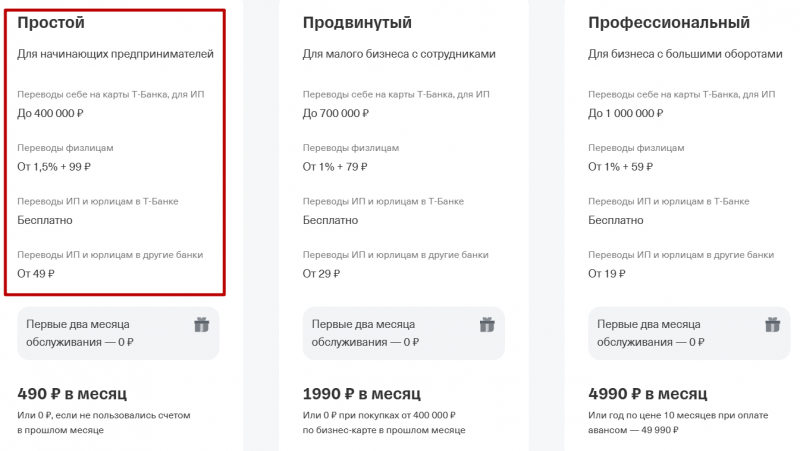The image size is (800, 451).
Task: Choose the 1990 ₽ в месяц price
Action: tap(361, 393)
